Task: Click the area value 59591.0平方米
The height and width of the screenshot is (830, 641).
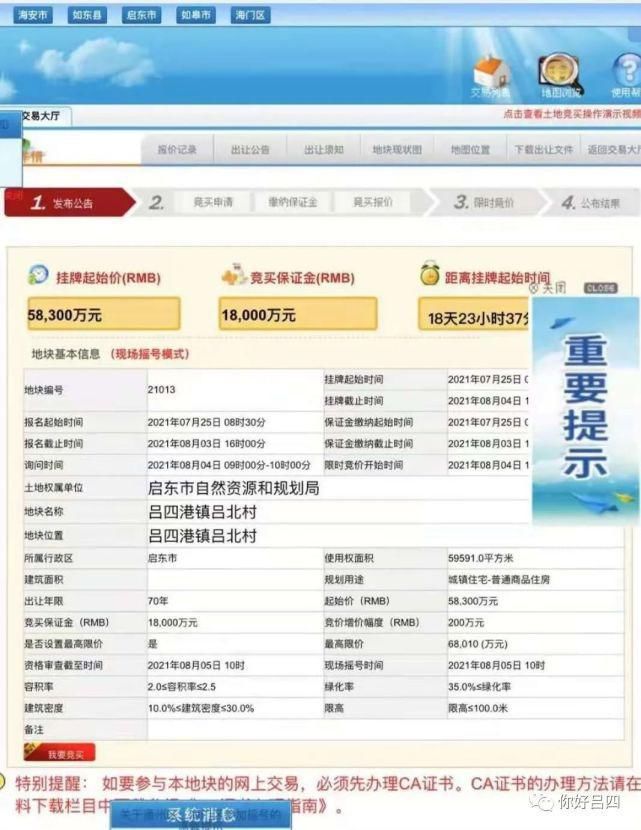Action: coord(481,558)
